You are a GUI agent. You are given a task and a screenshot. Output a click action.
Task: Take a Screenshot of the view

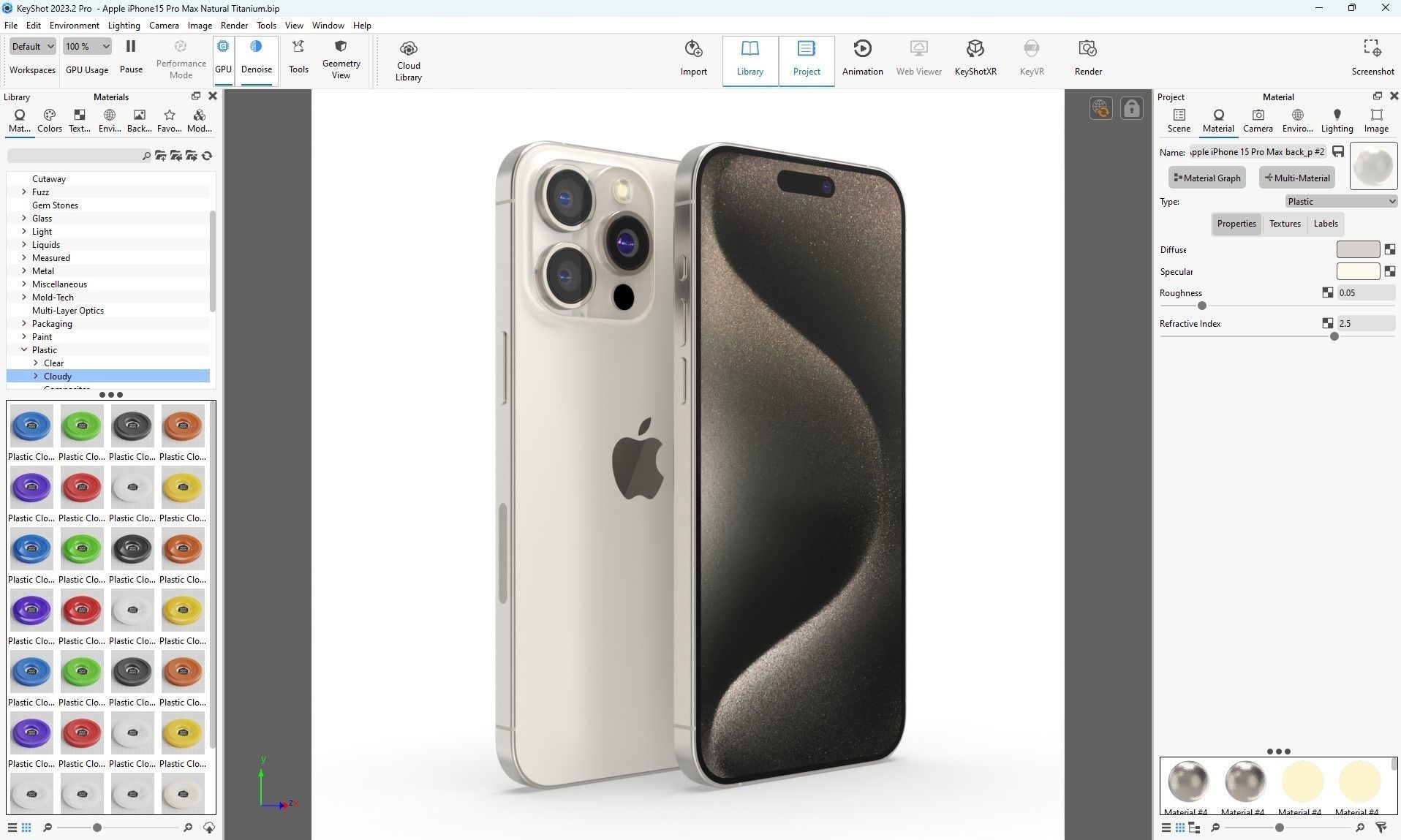[x=1372, y=58]
